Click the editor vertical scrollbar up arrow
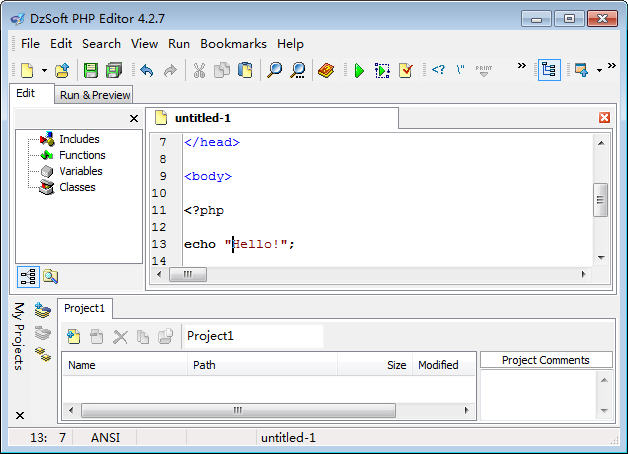Image resolution: width=628 pixels, height=454 pixels. (601, 143)
